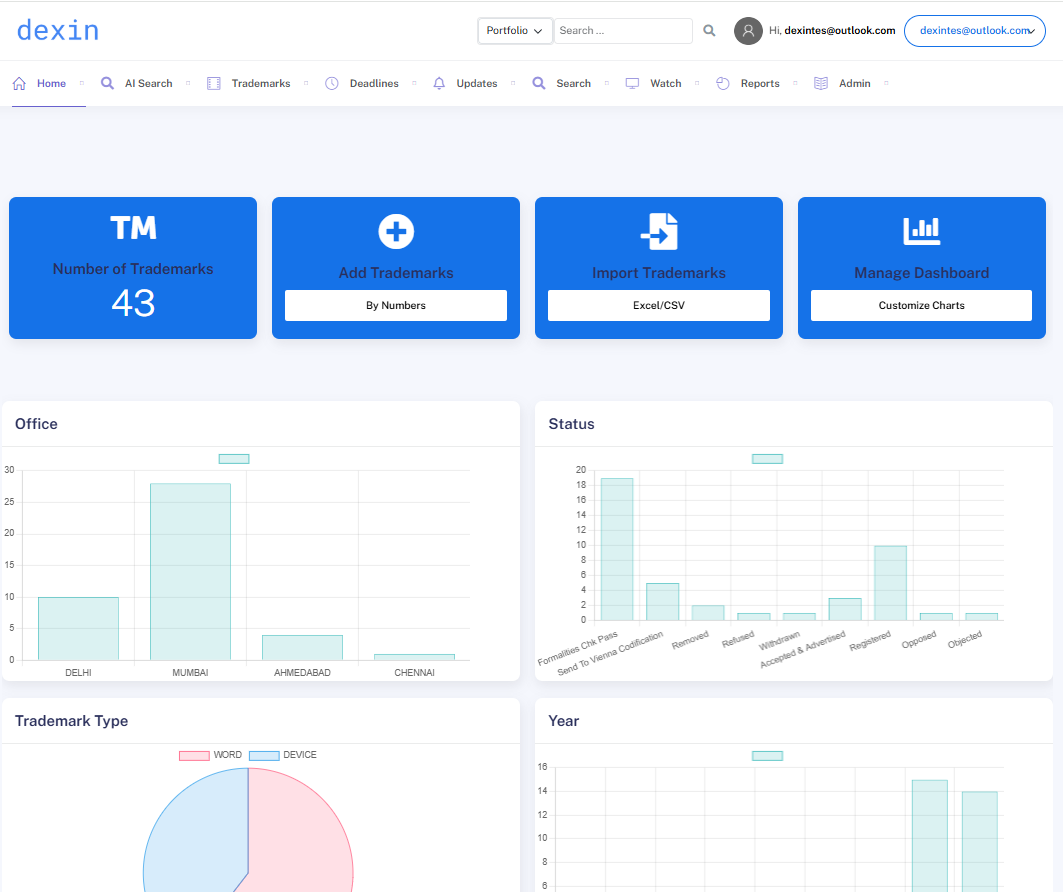Open the Trademarks menu
1063x892 pixels.
click(261, 83)
